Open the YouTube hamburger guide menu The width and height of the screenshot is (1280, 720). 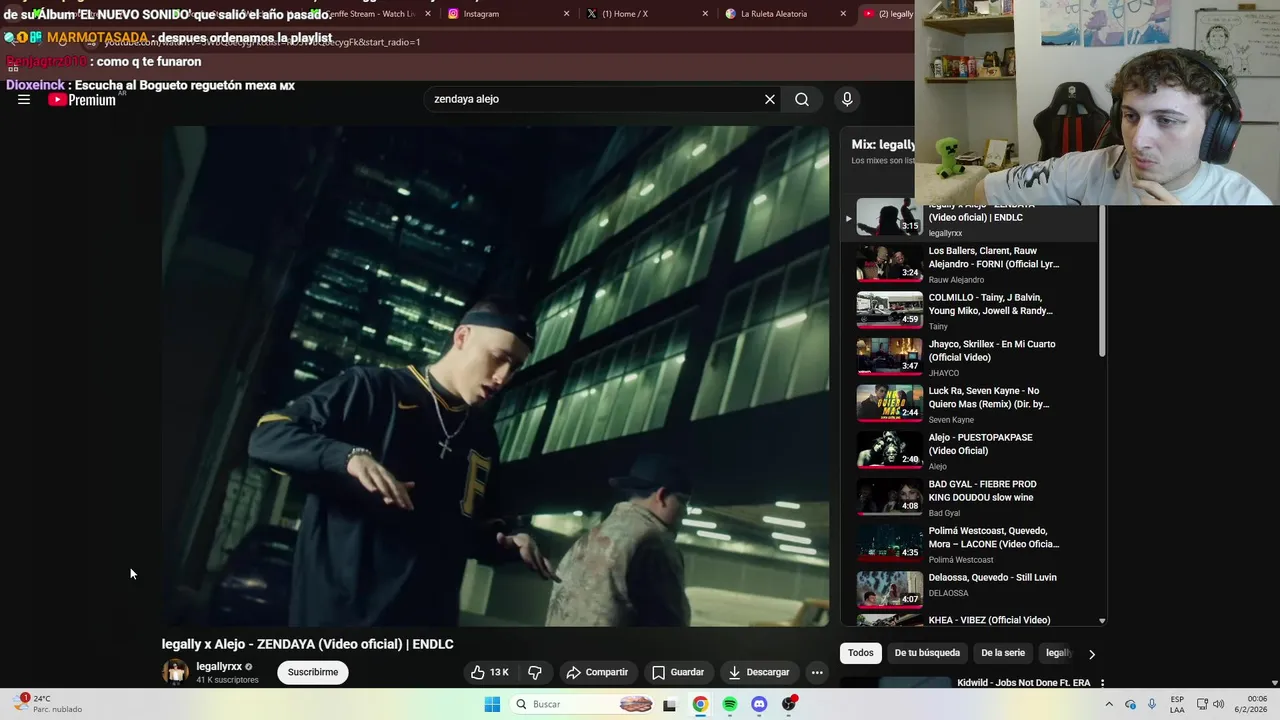point(24,100)
